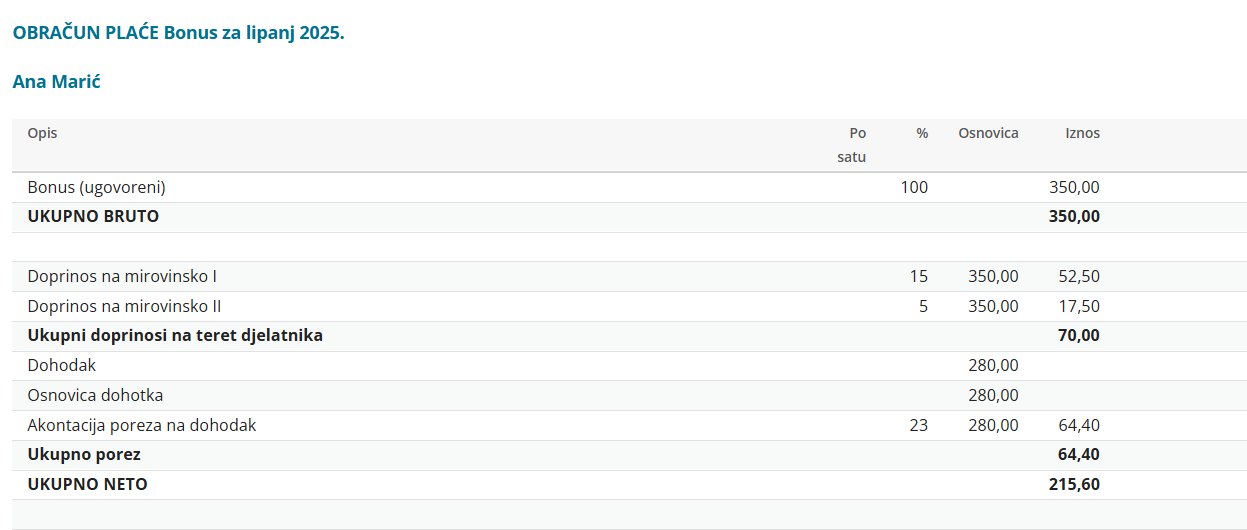Click the 17,50 contribution amount

[1079, 306]
